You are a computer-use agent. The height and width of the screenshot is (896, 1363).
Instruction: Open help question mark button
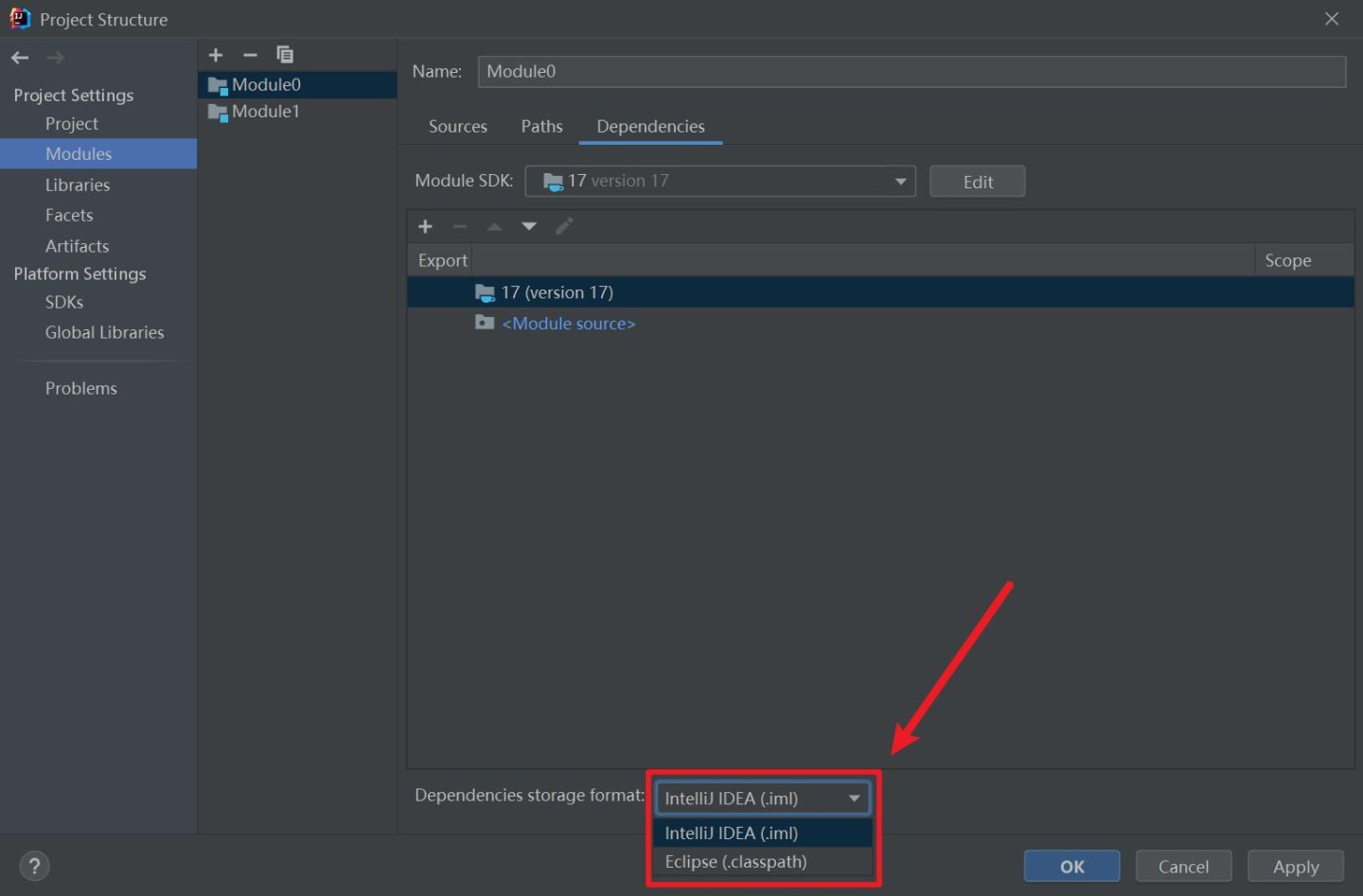(x=34, y=866)
